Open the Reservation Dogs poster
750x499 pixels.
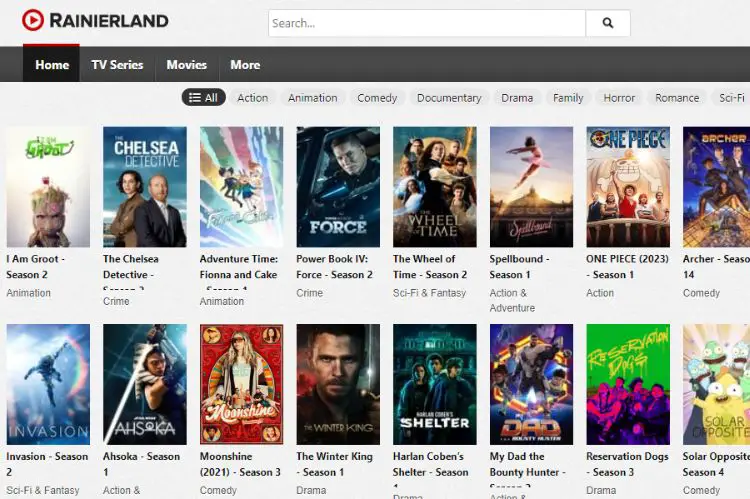pos(628,384)
